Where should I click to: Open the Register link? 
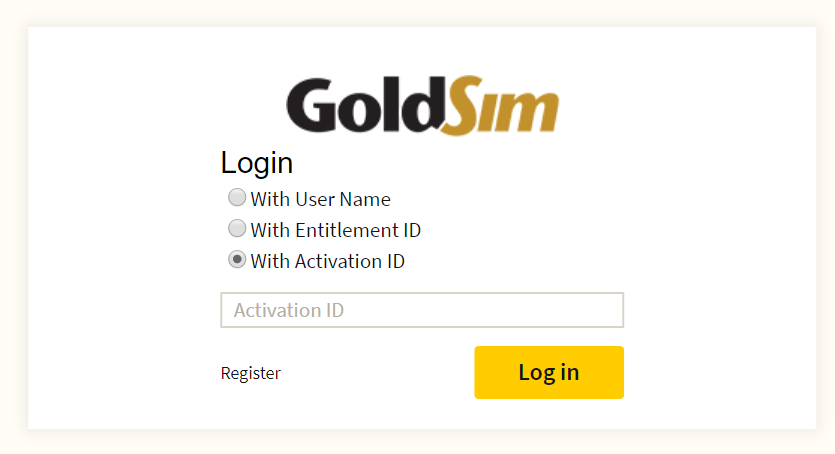250,373
